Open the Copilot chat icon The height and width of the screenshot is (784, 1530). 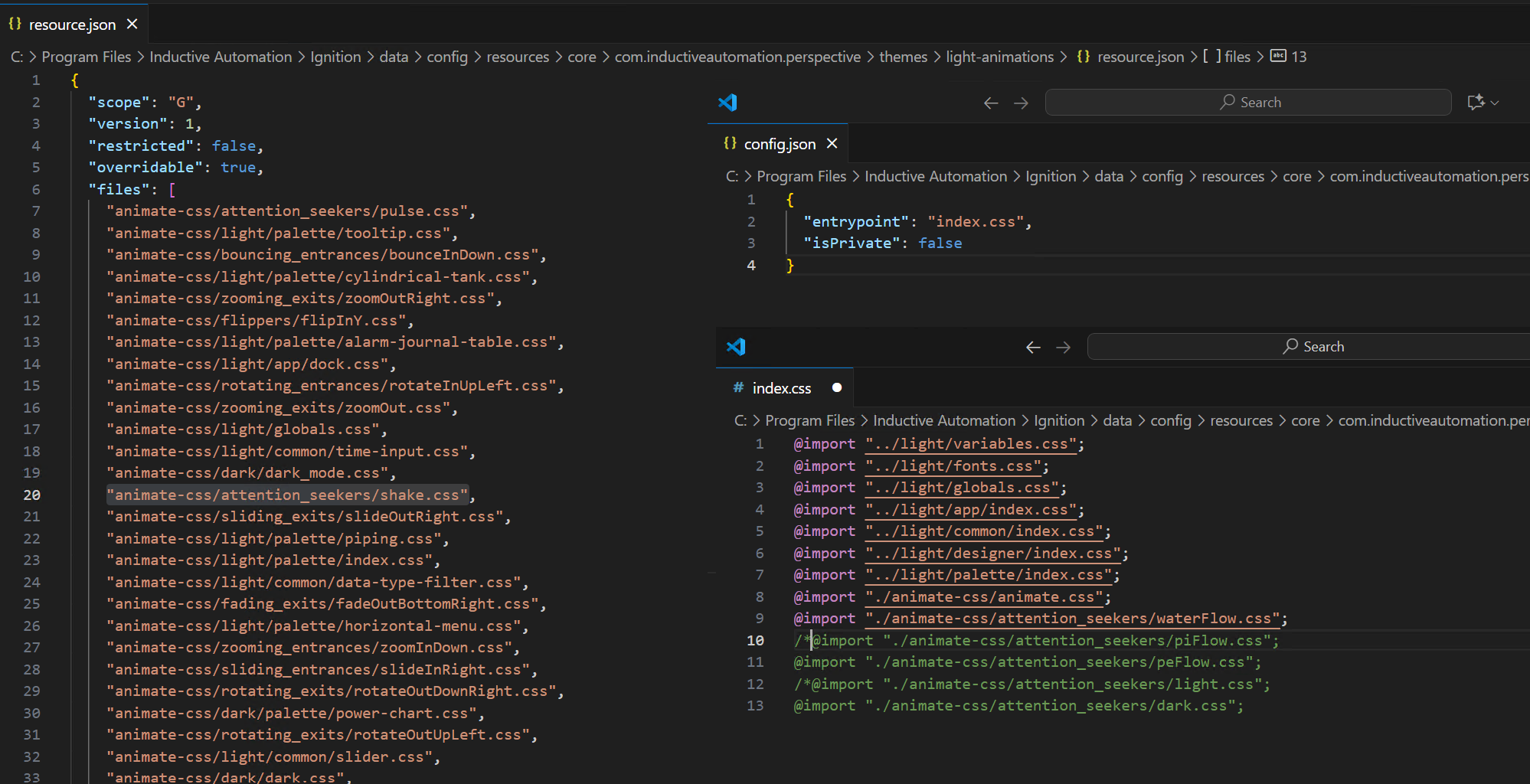(1475, 103)
